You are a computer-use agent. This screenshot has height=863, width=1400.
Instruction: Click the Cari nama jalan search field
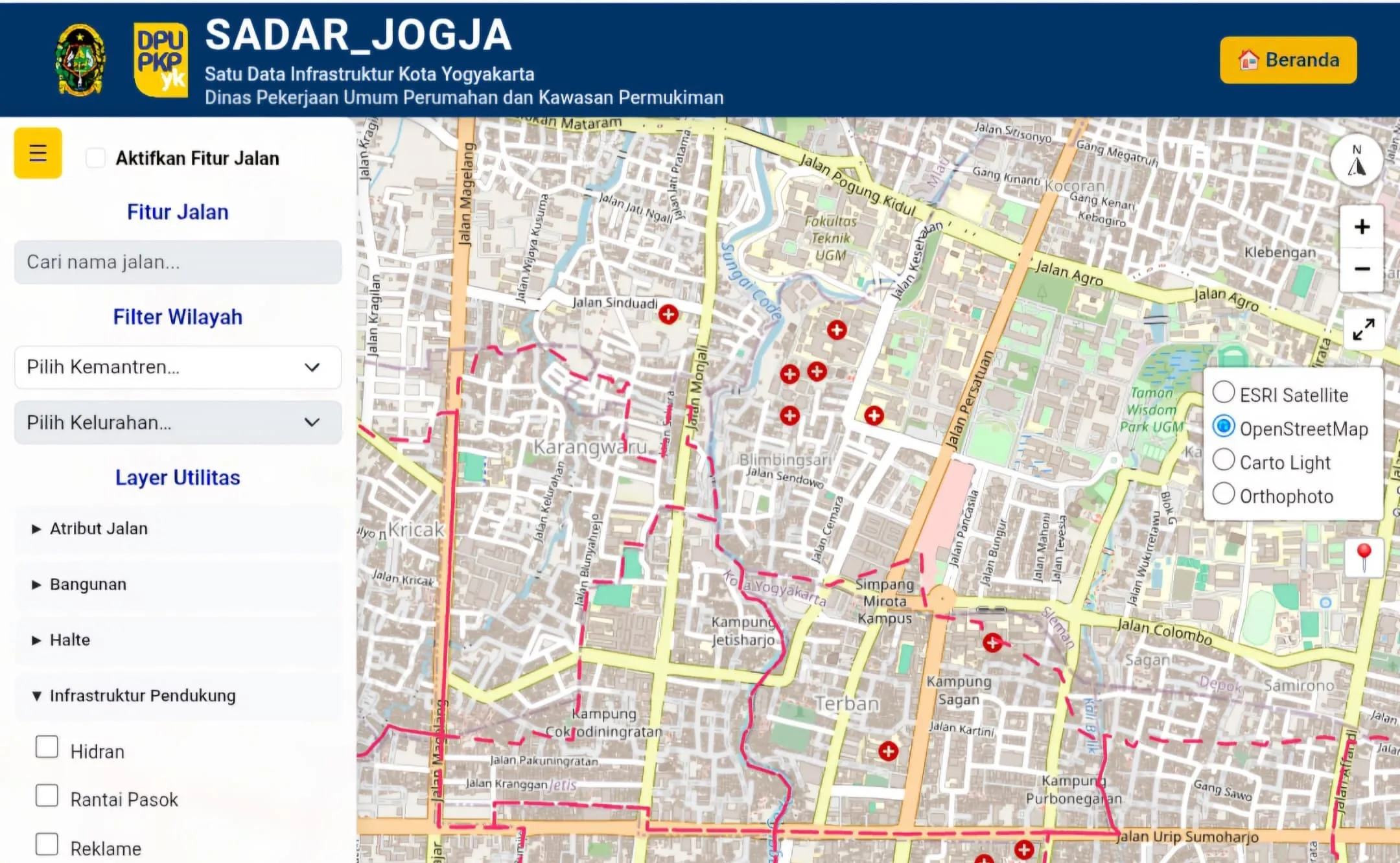[x=178, y=262]
